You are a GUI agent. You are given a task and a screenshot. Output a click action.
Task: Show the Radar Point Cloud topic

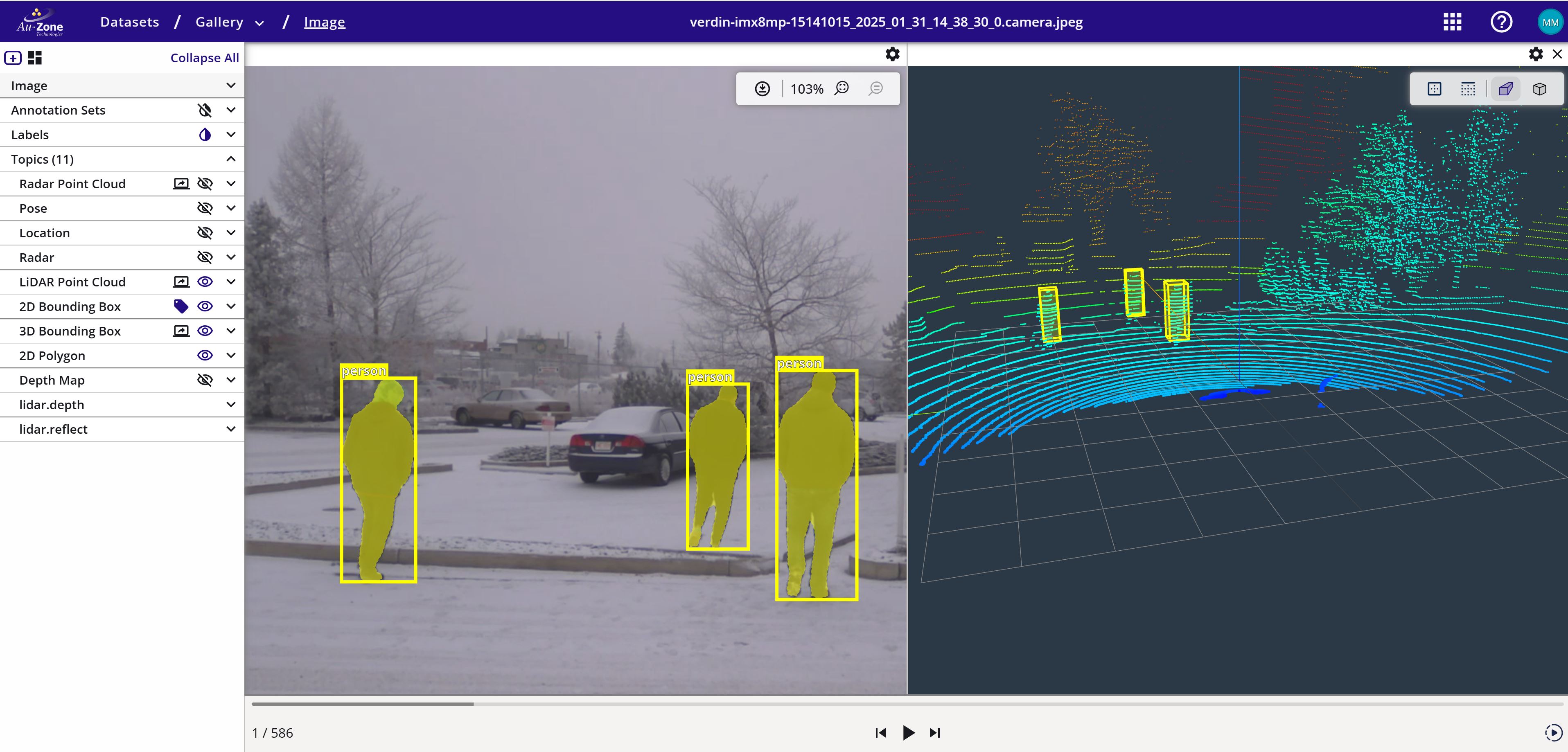pyautogui.click(x=205, y=184)
